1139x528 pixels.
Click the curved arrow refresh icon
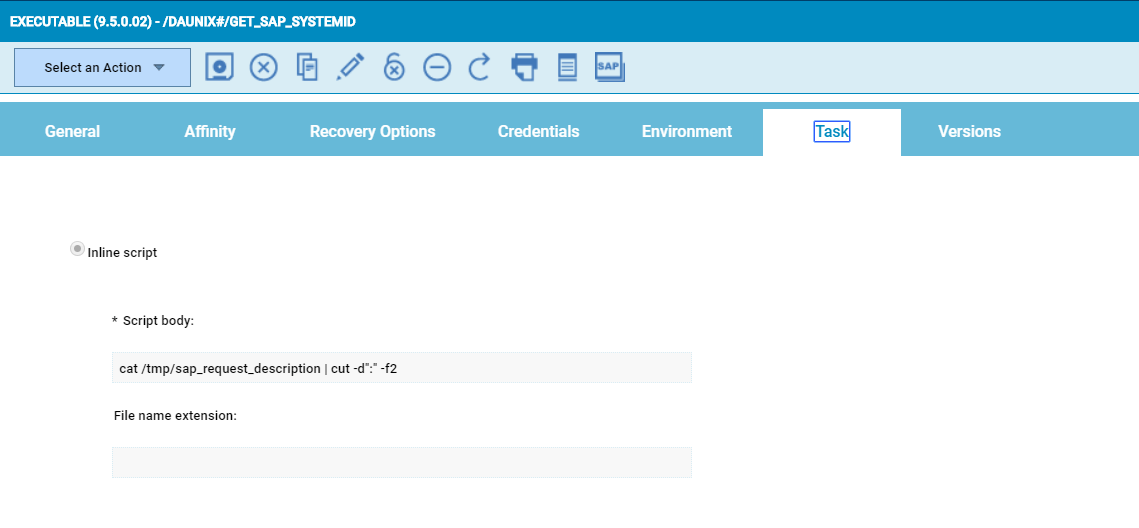(x=480, y=67)
